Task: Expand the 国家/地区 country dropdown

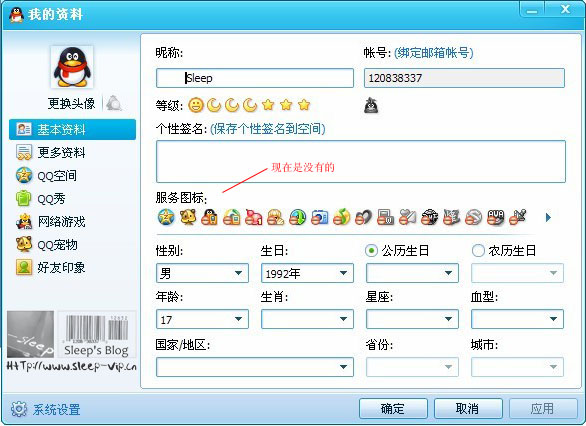Action: (255, 367)
